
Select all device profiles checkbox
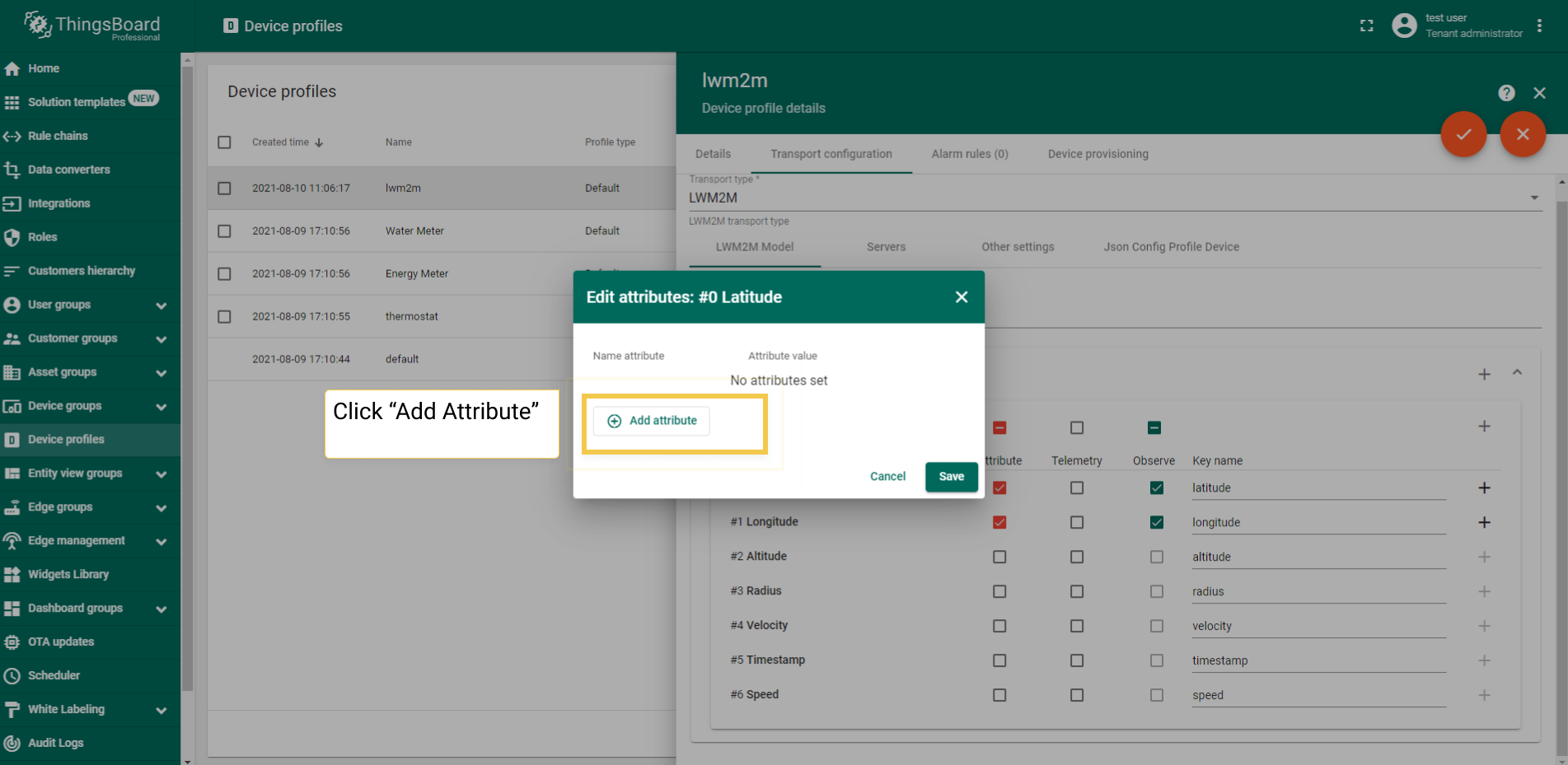click(x=224, y=142)
